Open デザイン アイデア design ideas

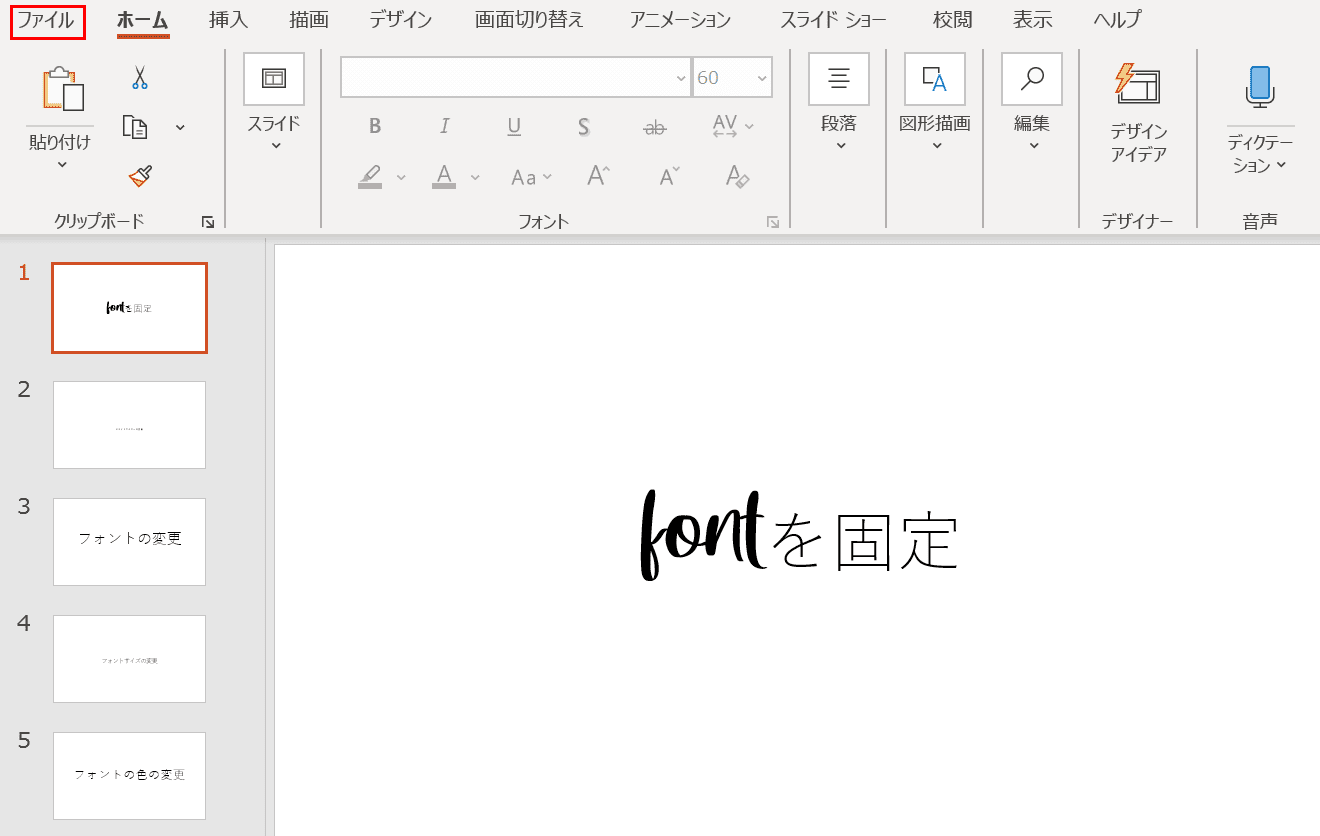1138,114
